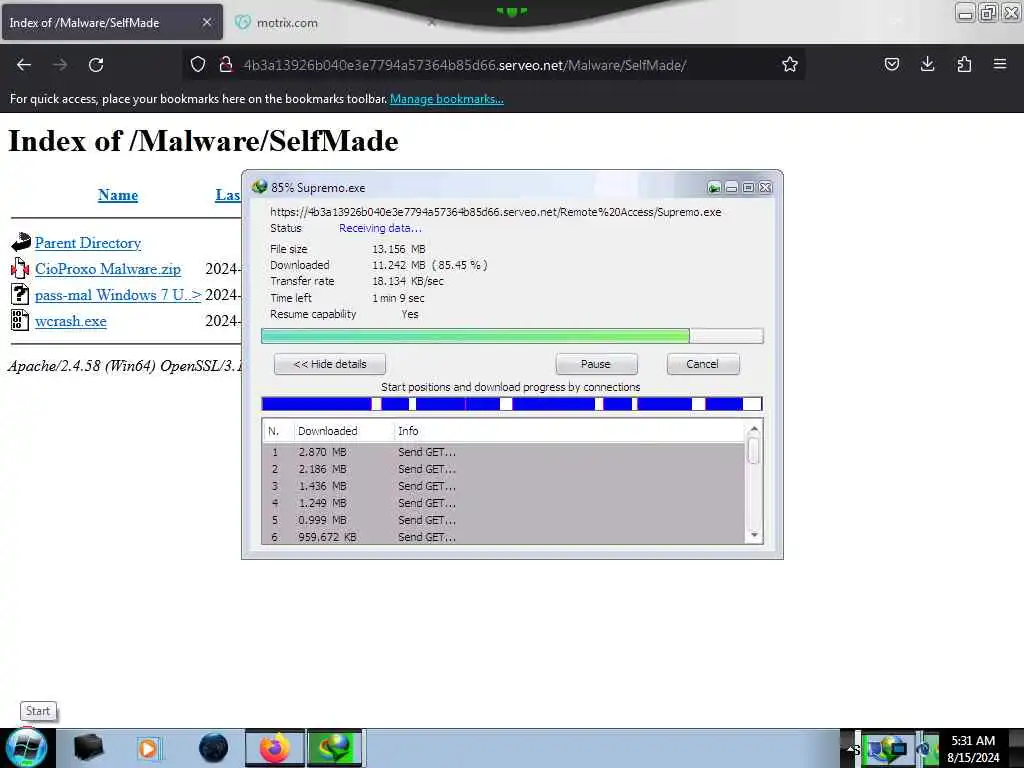Click the IDM icon in download dialog title
The width and height of the screenshot is (1024, 768).
(x=259, y=187)
